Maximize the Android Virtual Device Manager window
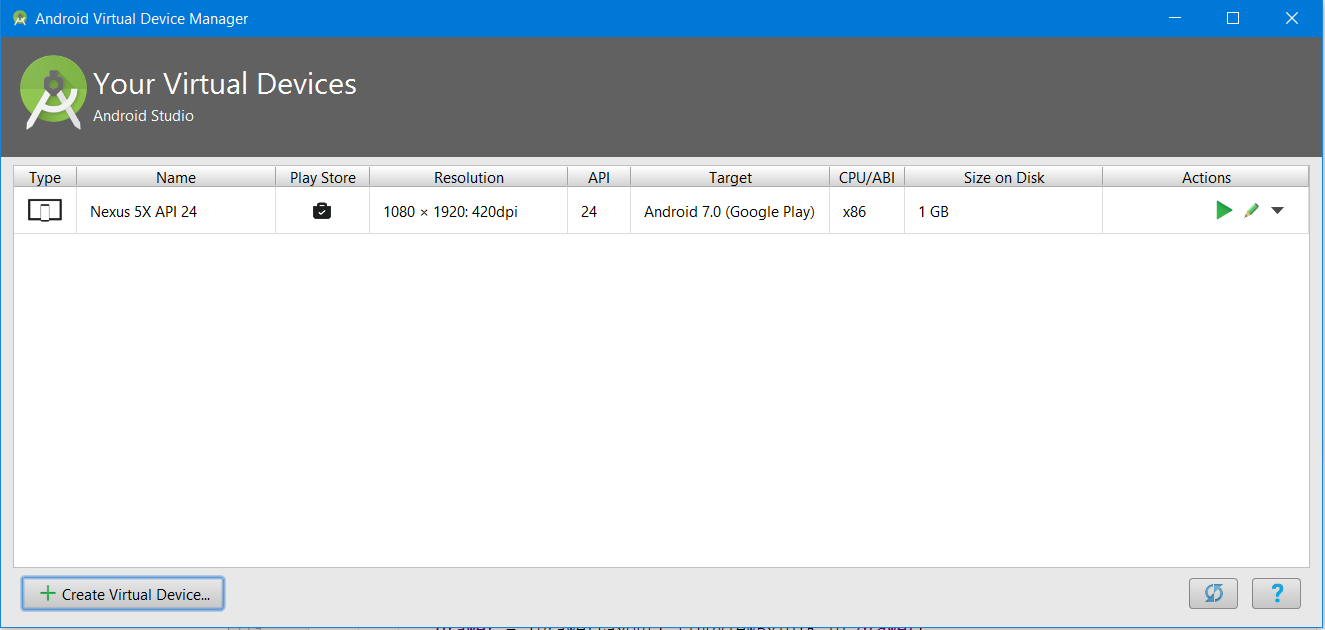 tap(1233, 18)
